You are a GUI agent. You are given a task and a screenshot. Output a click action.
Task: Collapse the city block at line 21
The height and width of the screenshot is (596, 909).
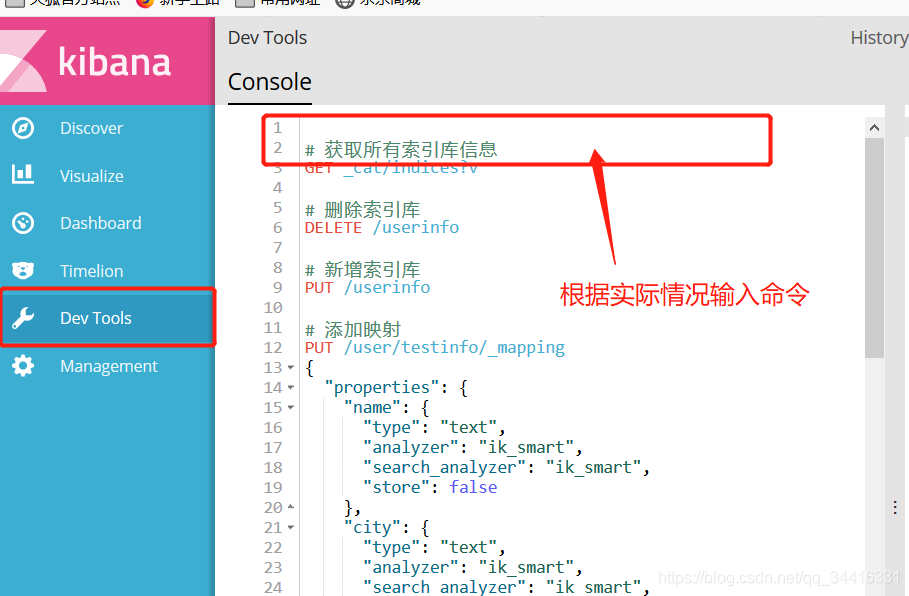[291, 528]
